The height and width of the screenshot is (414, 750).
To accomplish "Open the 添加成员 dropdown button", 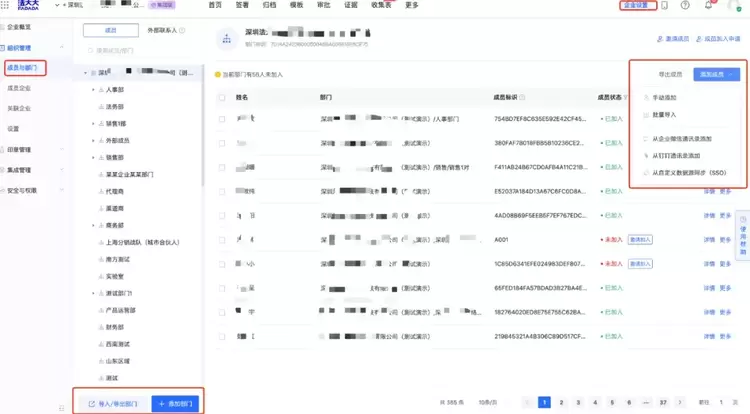I will coord(718,74).
